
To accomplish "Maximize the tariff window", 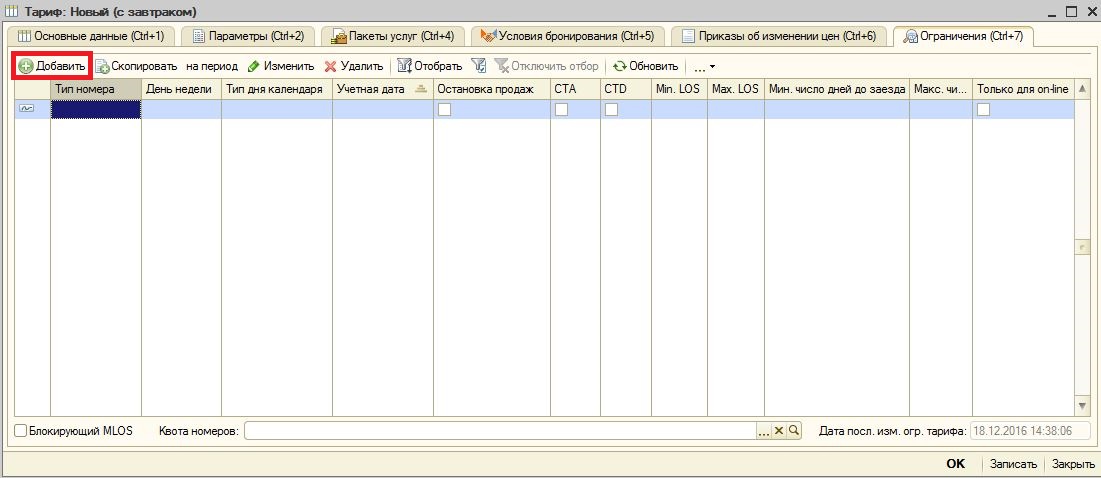I will (x=1072, y=11).
